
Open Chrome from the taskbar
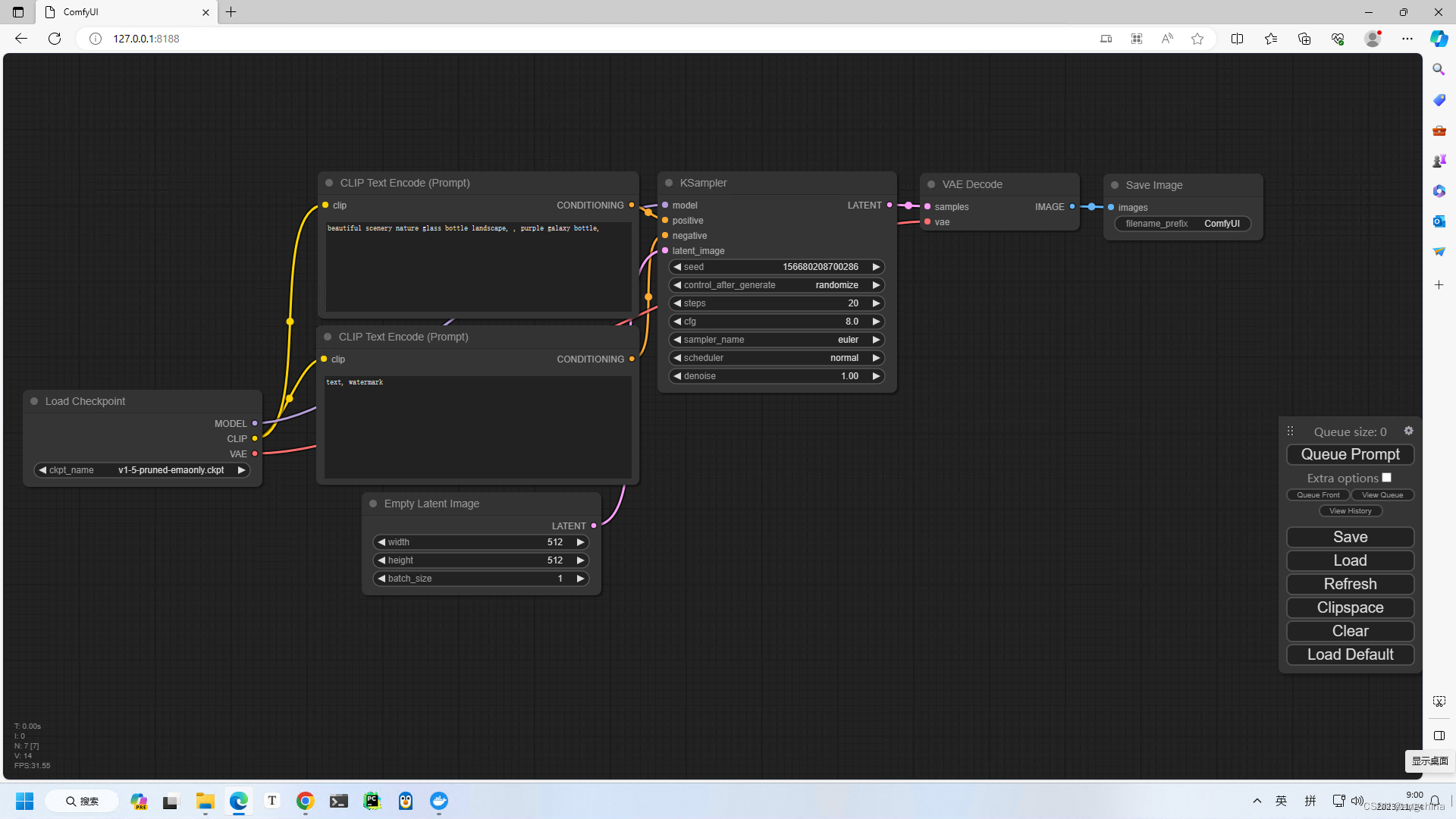(x=305, y=801)
